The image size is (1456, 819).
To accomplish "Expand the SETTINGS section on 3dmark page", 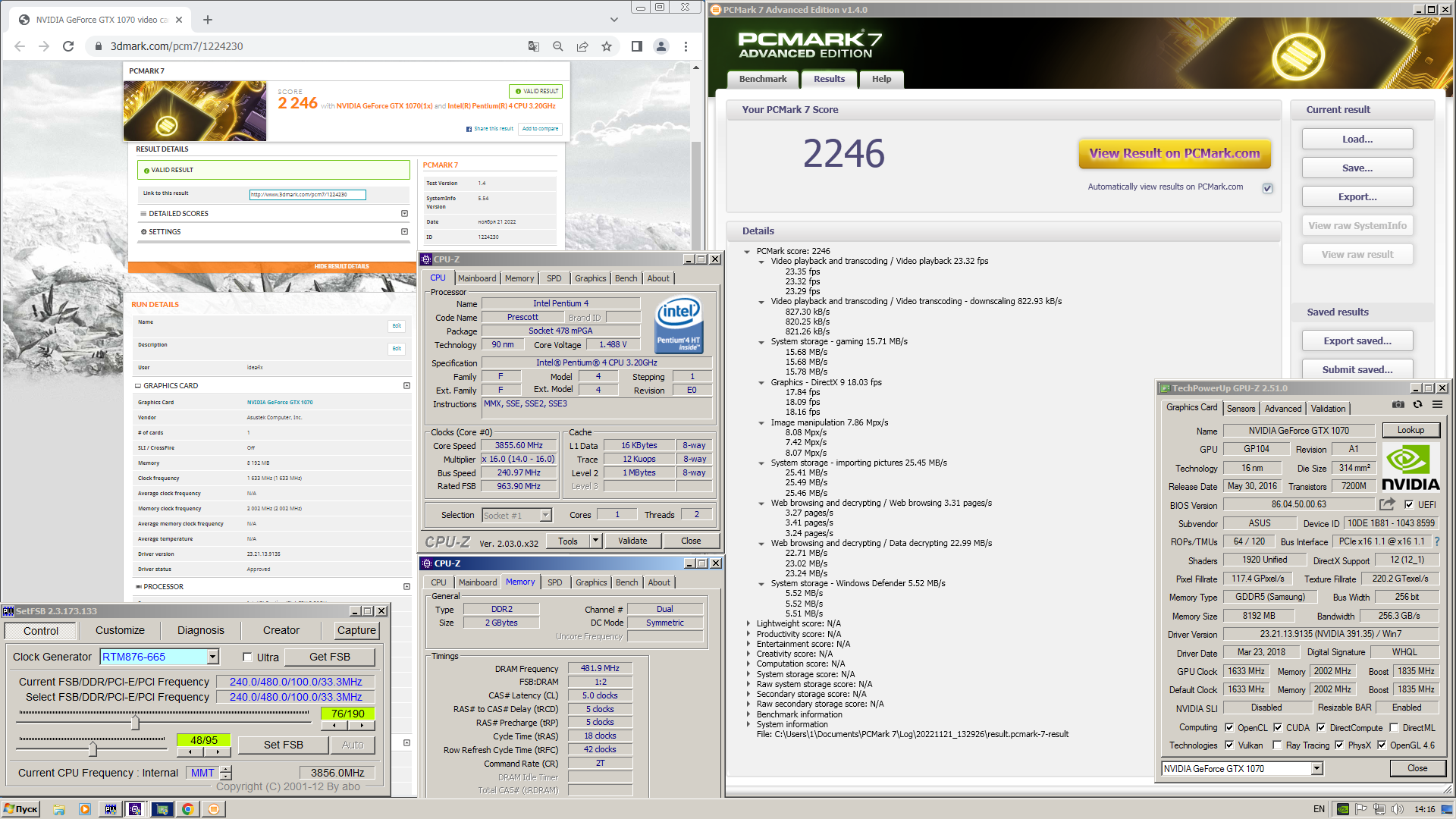I will point(404,231).
